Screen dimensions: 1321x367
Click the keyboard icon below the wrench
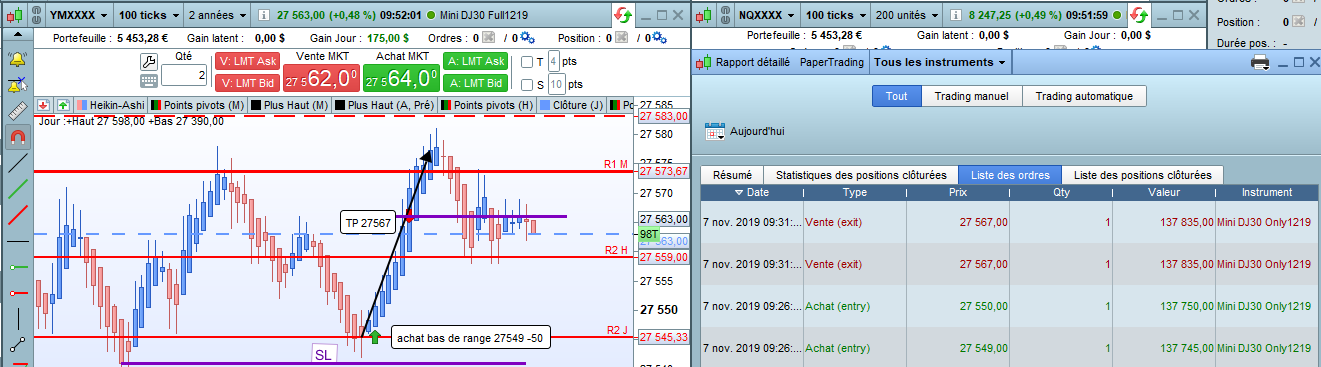pyautogui.click(x=148, y=80)
